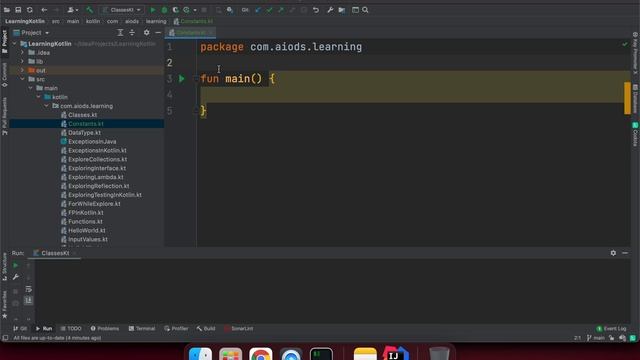This screenshot has height=360, width=640.
Task: Click 'kotlin' in the breadcrumb bar
Action: pos(93,21)
